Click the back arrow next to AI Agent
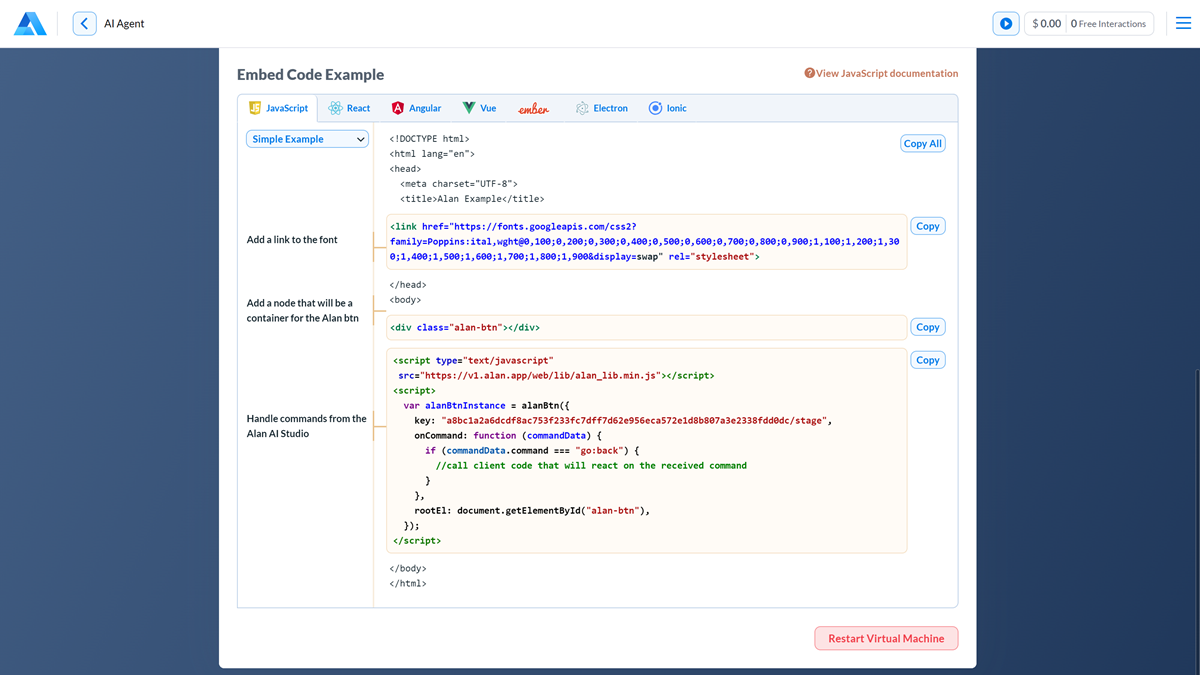This screenshot has height=675, width=1200. click(x=84, y=22)
